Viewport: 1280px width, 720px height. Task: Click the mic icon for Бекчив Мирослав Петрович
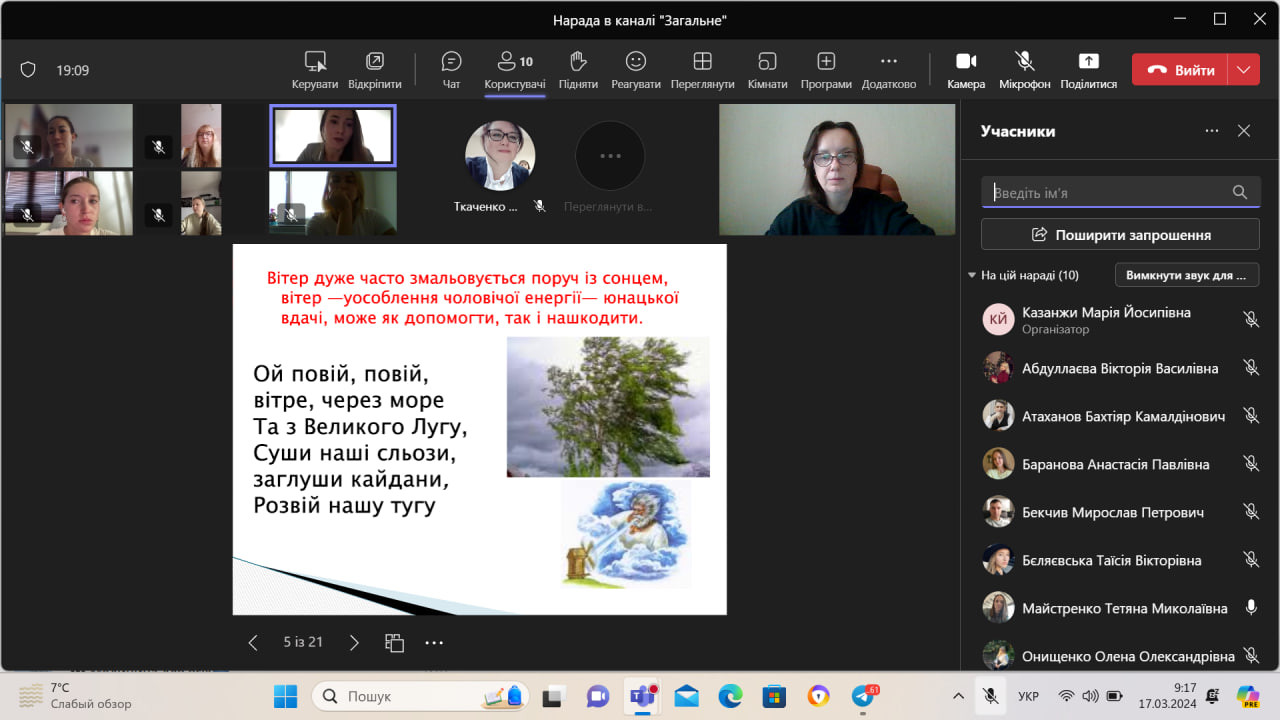(1250, 512)
